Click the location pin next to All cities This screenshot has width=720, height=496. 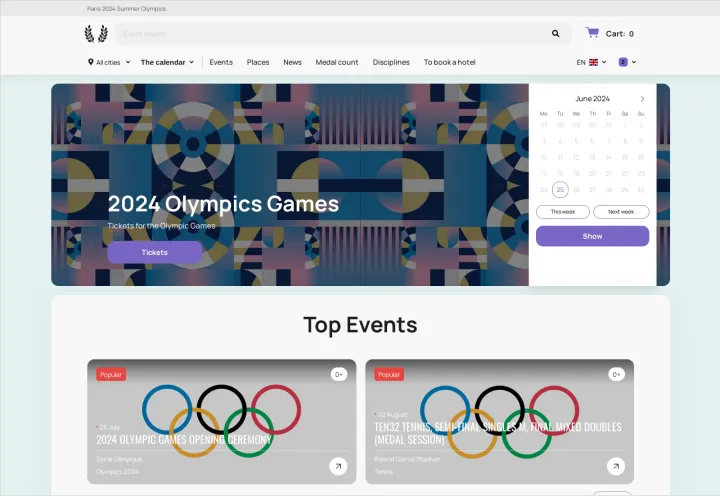(90, 62)
